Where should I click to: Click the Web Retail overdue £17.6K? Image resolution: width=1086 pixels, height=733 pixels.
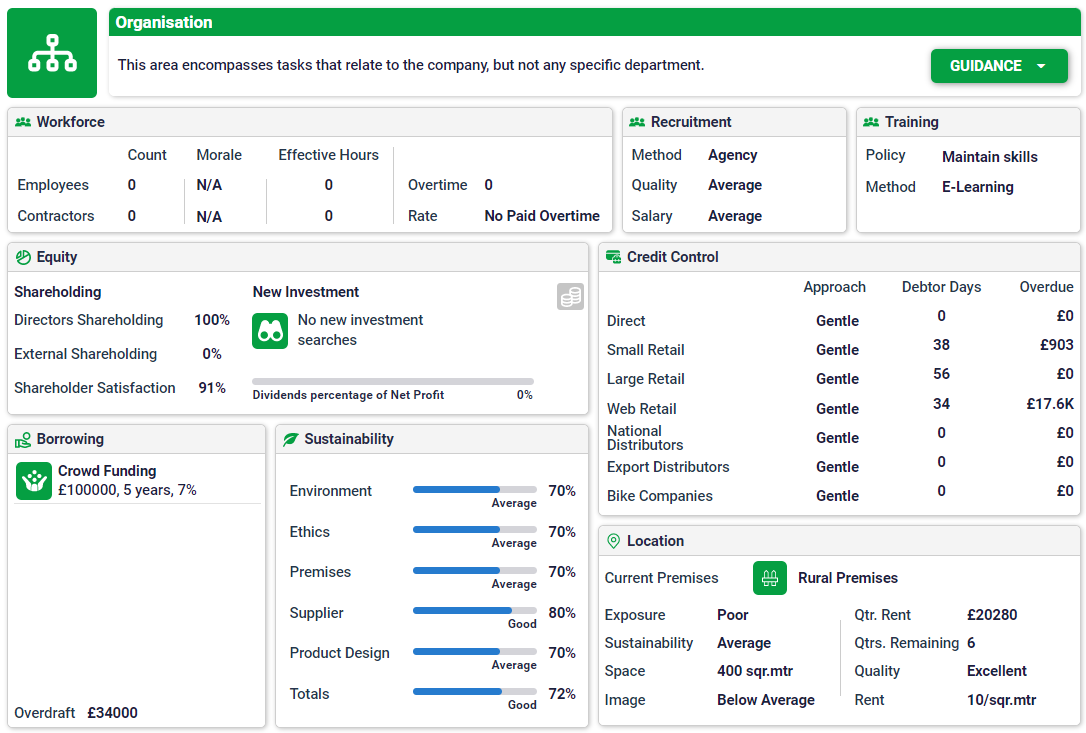(1049, 404)
